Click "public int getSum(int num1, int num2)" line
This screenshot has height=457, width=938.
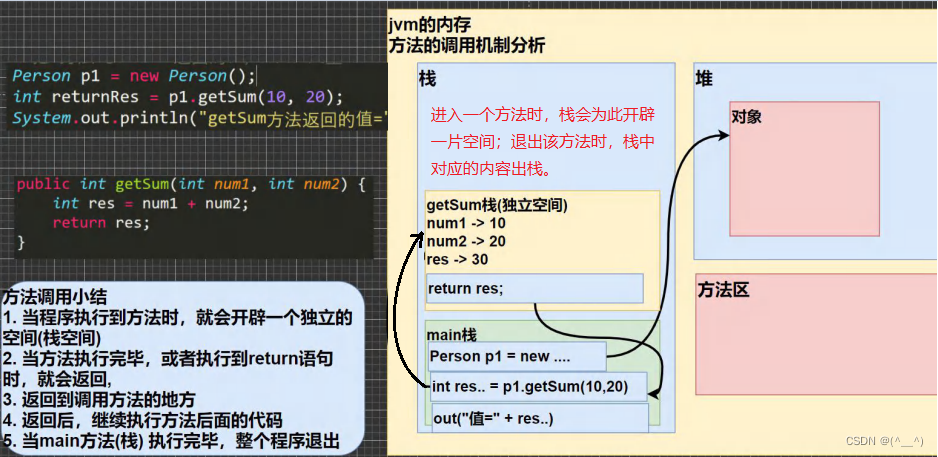pos(191,184)
